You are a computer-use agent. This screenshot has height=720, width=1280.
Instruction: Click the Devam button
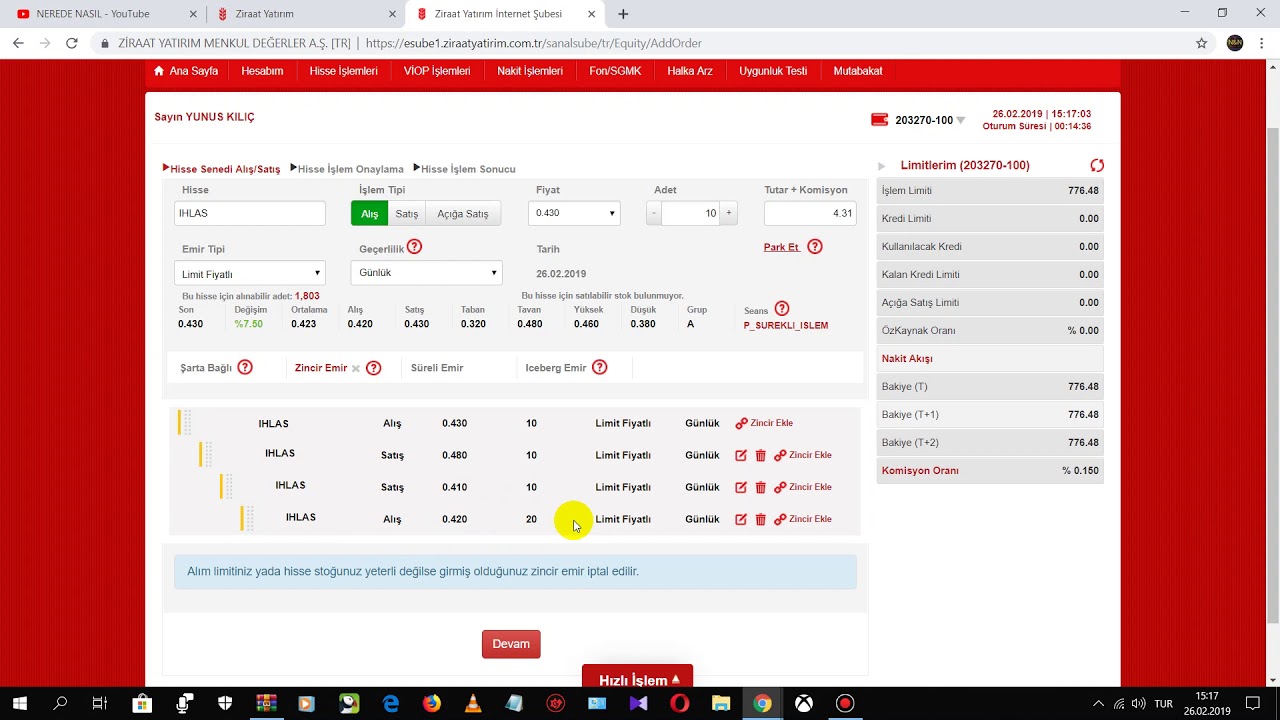point(511,644)
